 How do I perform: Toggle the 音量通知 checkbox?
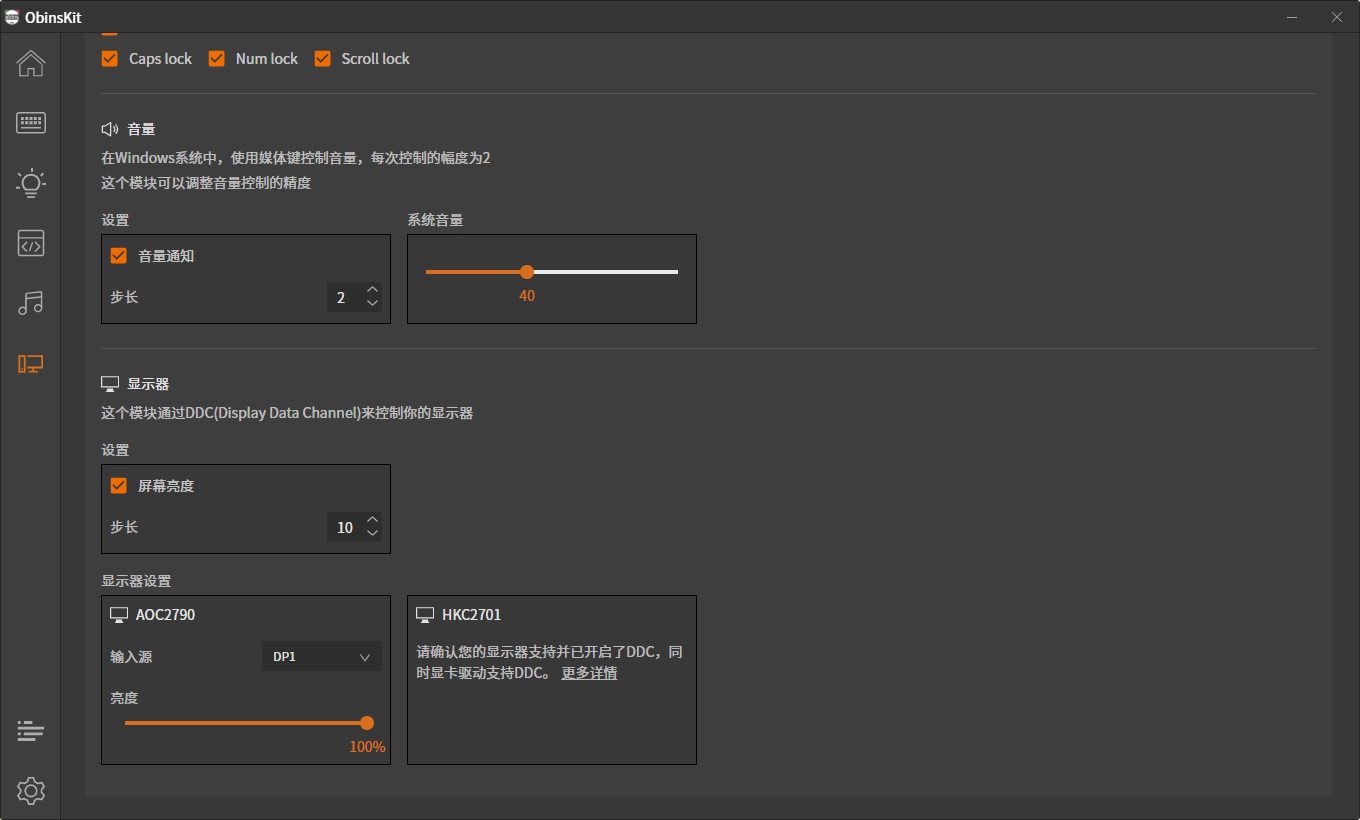pyautogui.click(x=119, y=256)
